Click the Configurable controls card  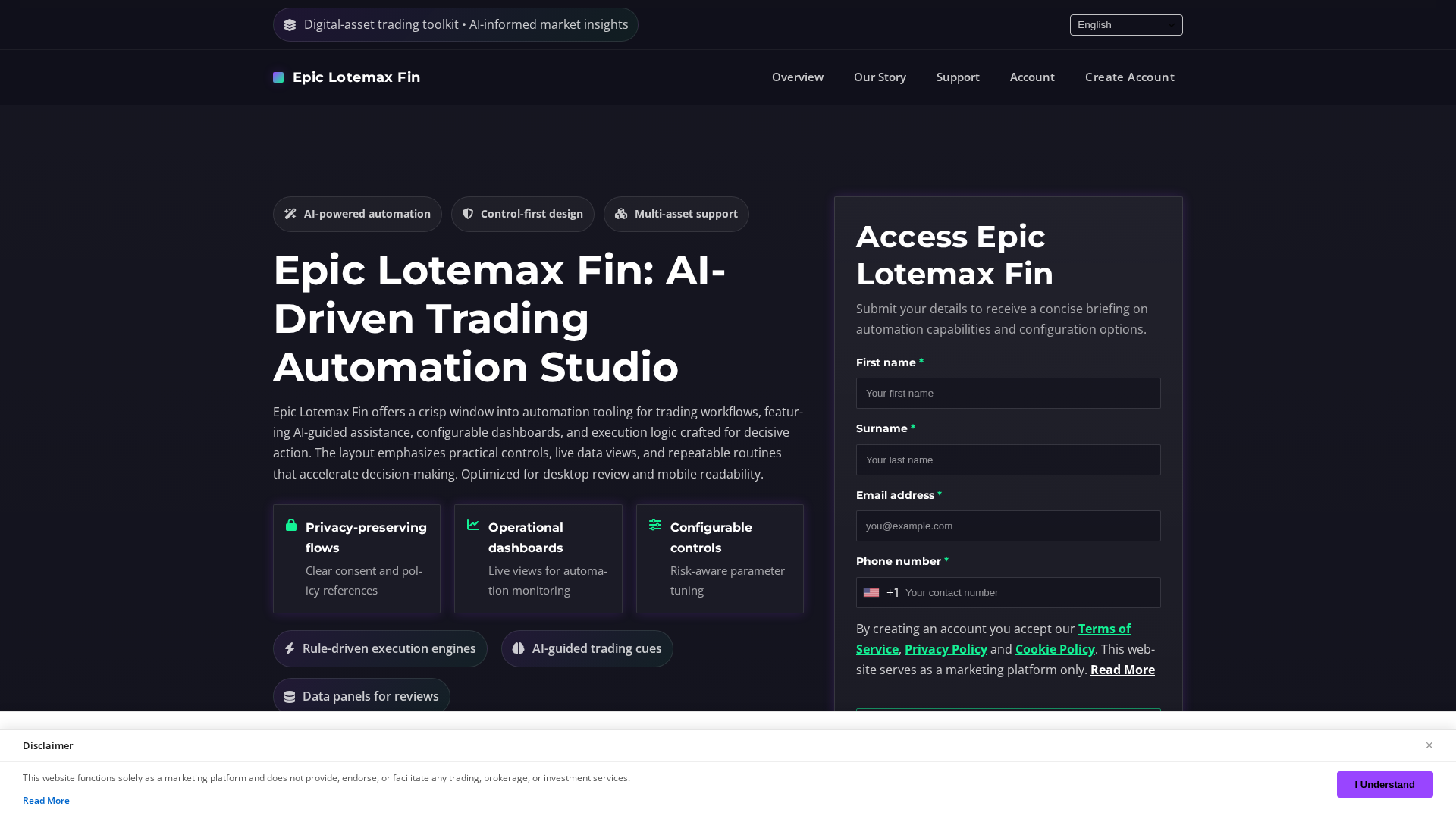[x=720, y=559]
